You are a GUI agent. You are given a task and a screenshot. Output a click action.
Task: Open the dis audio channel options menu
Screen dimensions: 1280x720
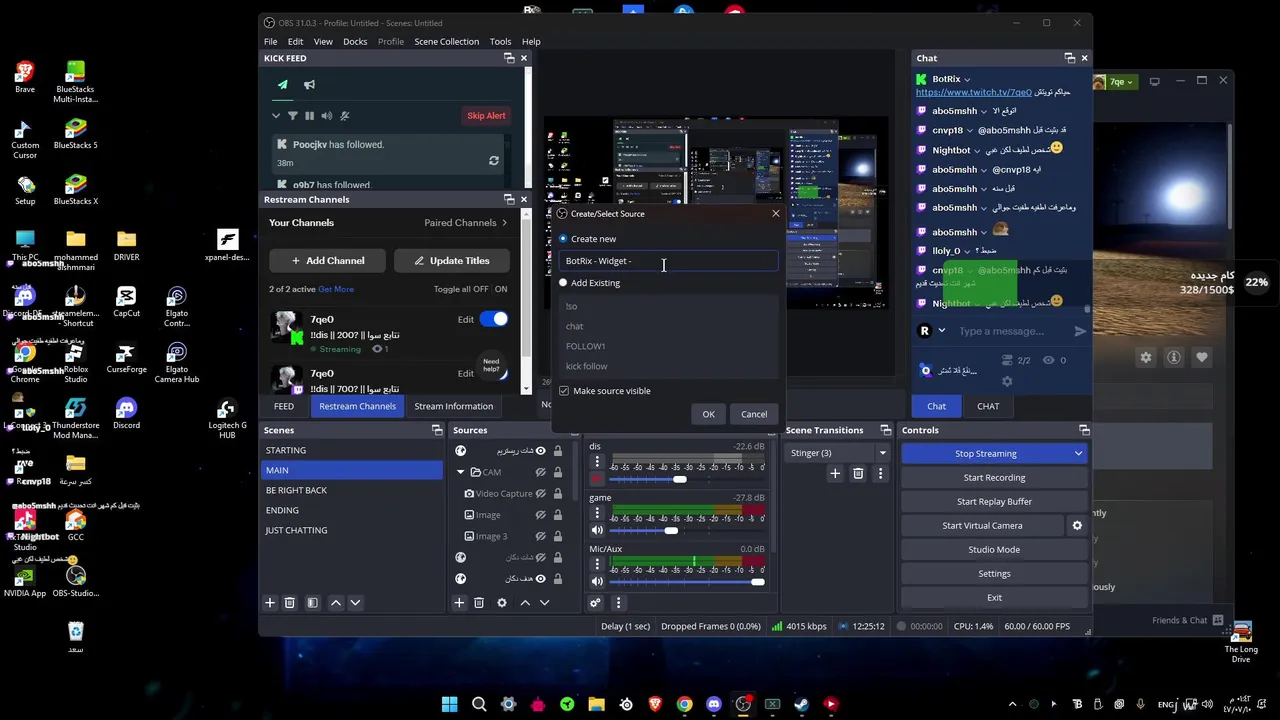(597, 462)
